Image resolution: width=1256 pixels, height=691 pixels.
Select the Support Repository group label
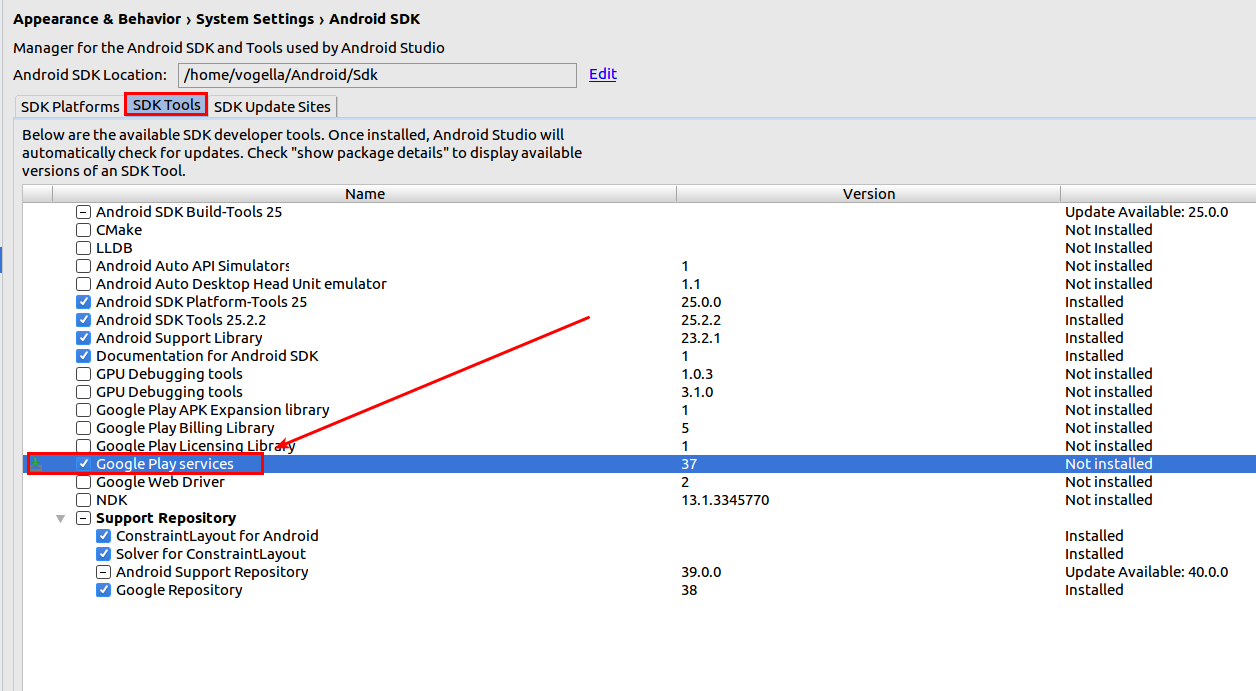(166, 518)
